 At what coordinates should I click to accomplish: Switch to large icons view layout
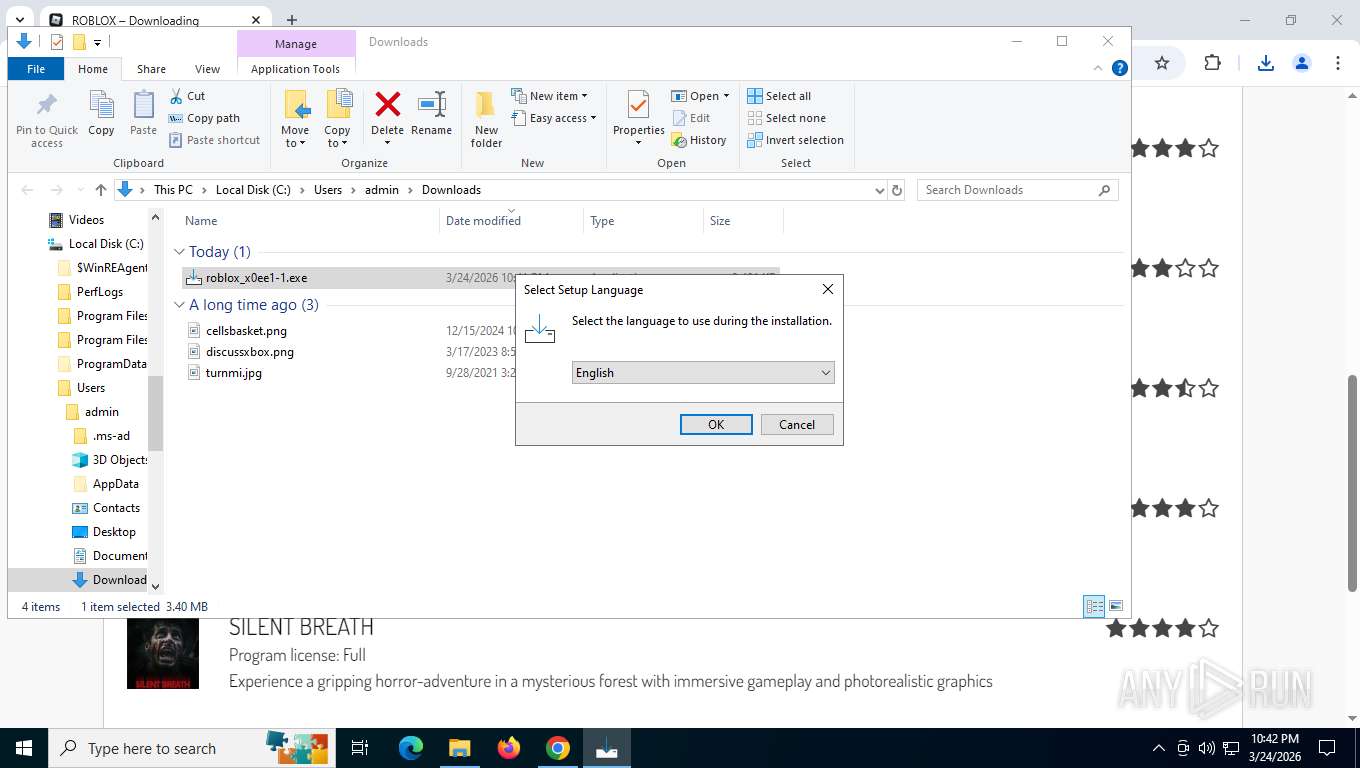(1116, 606)
